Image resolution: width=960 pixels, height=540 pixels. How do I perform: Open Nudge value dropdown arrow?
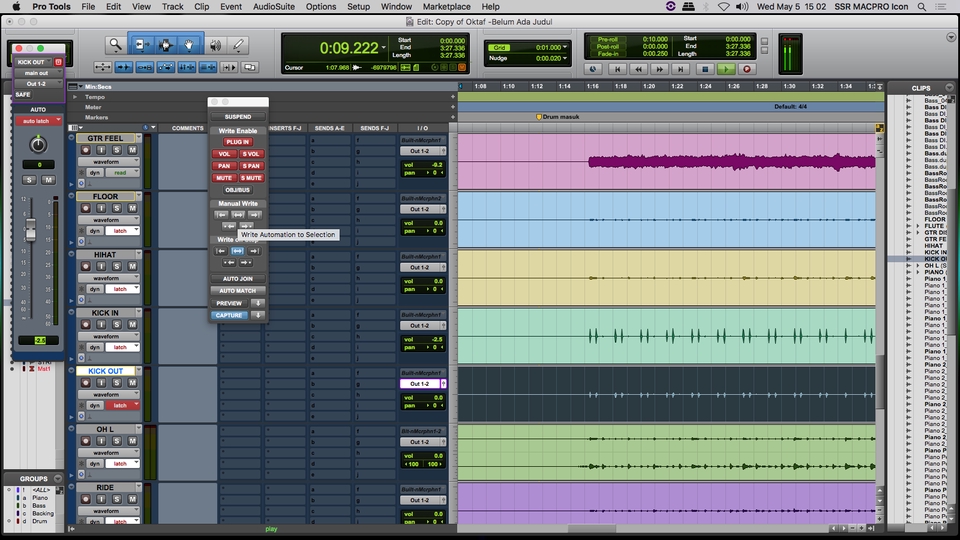click(564, 58)
